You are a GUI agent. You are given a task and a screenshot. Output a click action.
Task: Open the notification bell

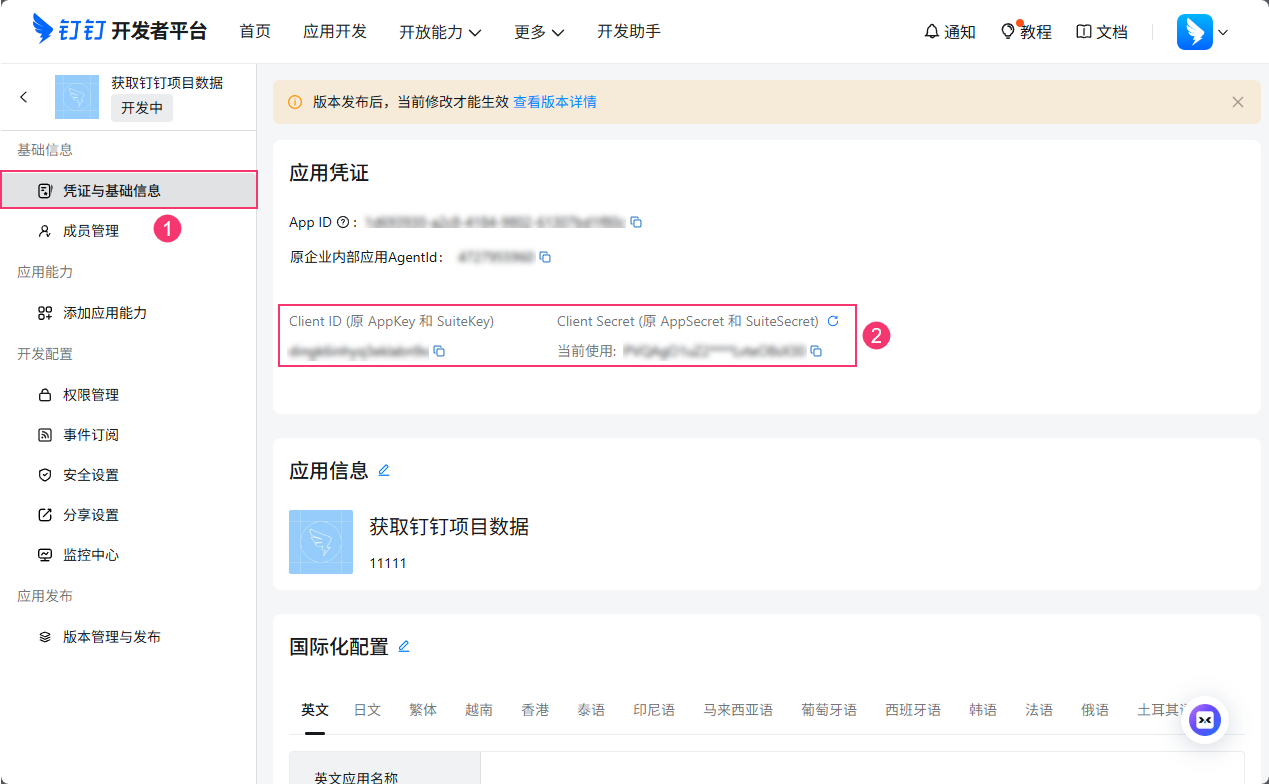point(932,32)
